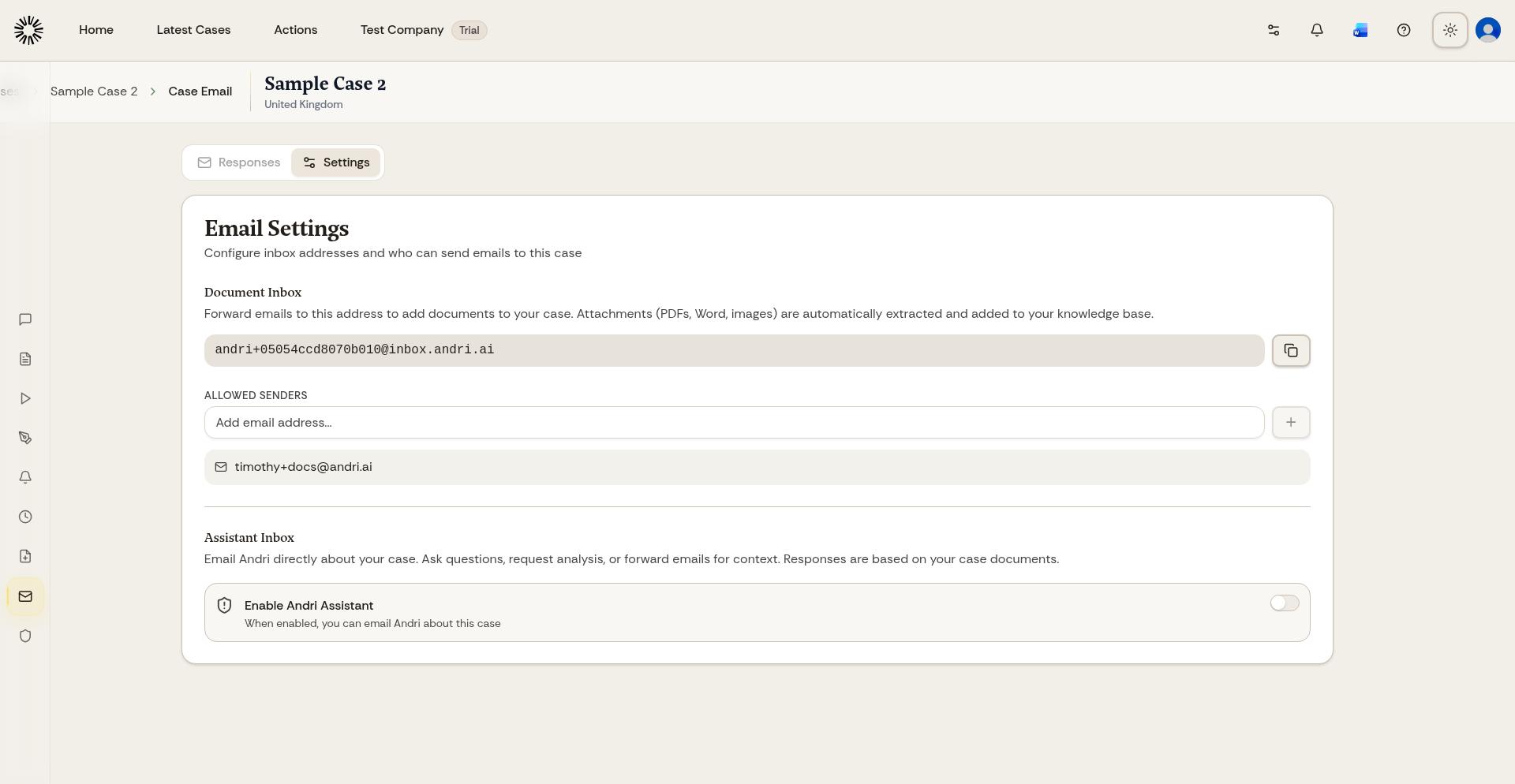
Task: Toggle the light/dark theme button
Action: [x=1450, y=30]
